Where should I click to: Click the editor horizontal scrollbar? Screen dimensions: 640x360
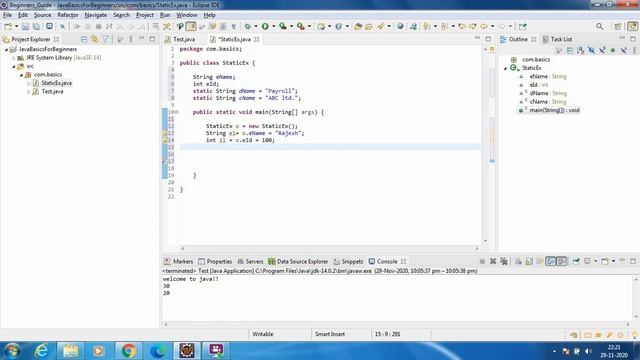pyautogui.click(x=329, y=248)
